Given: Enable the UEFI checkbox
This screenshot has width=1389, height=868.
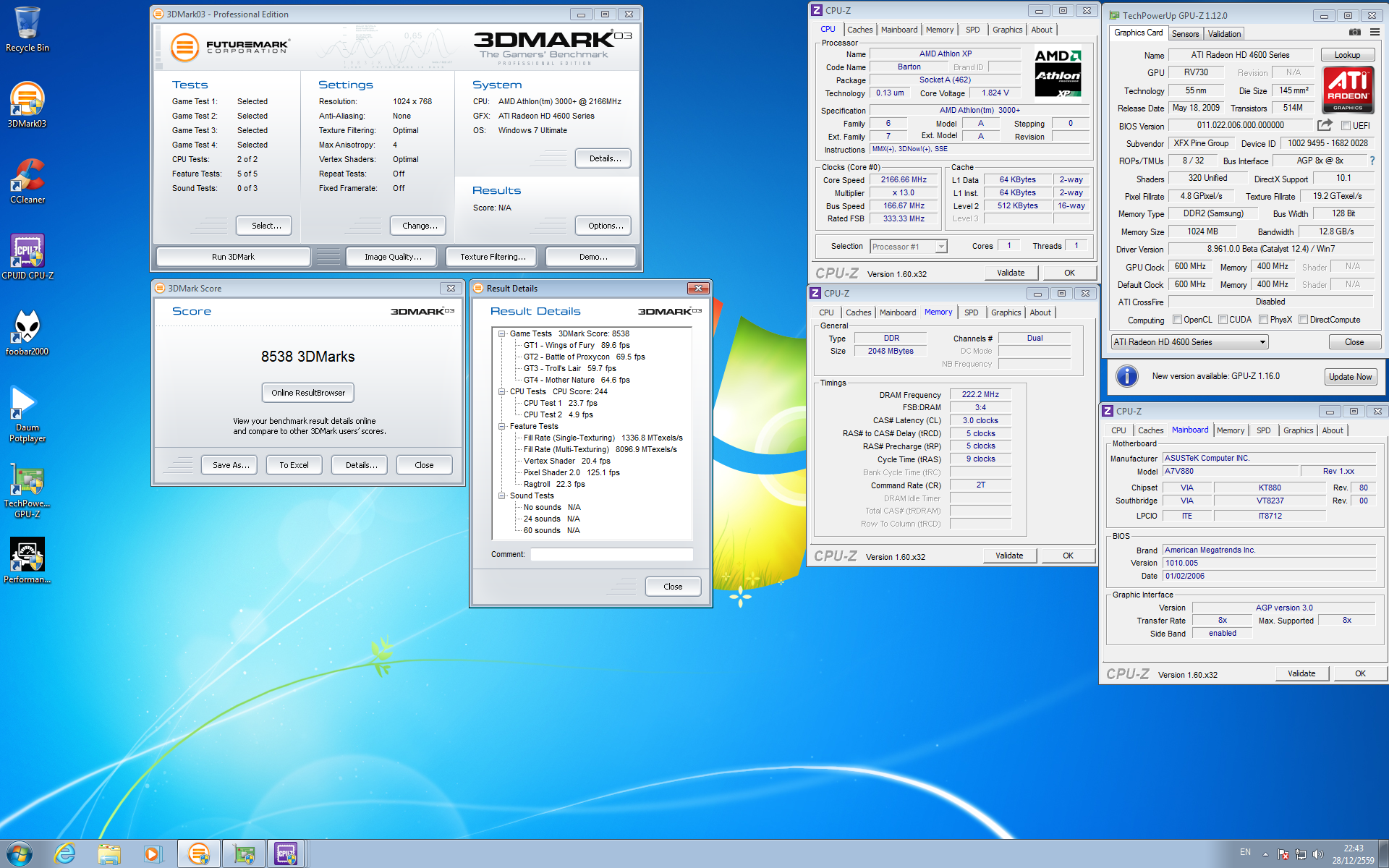Looking at the screenshot, I should (1346, 125).
